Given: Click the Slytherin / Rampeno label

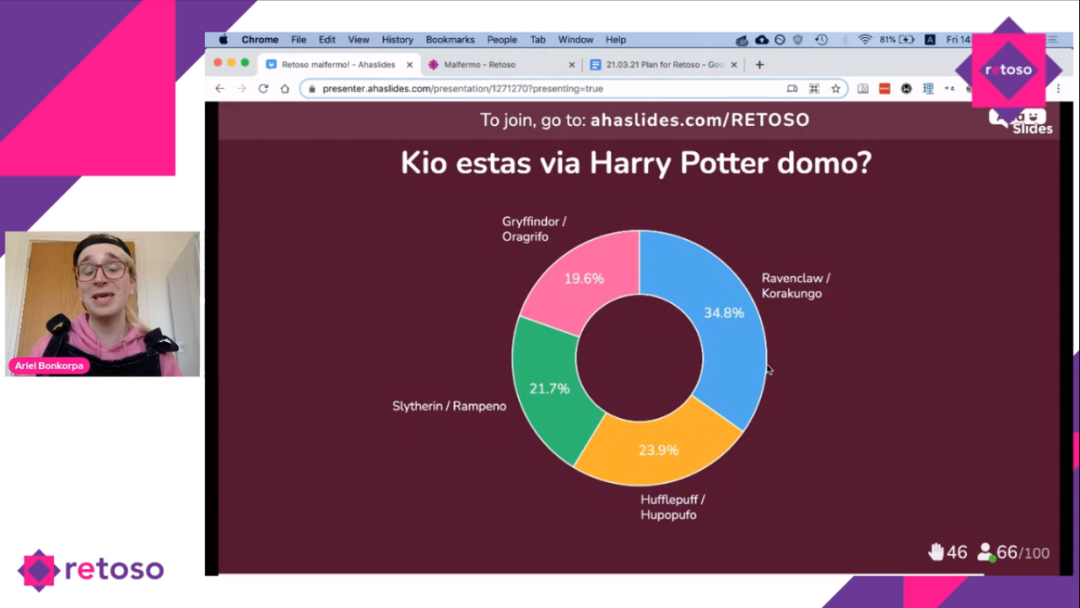Looking at the screenshot, I should click(449, 406).
